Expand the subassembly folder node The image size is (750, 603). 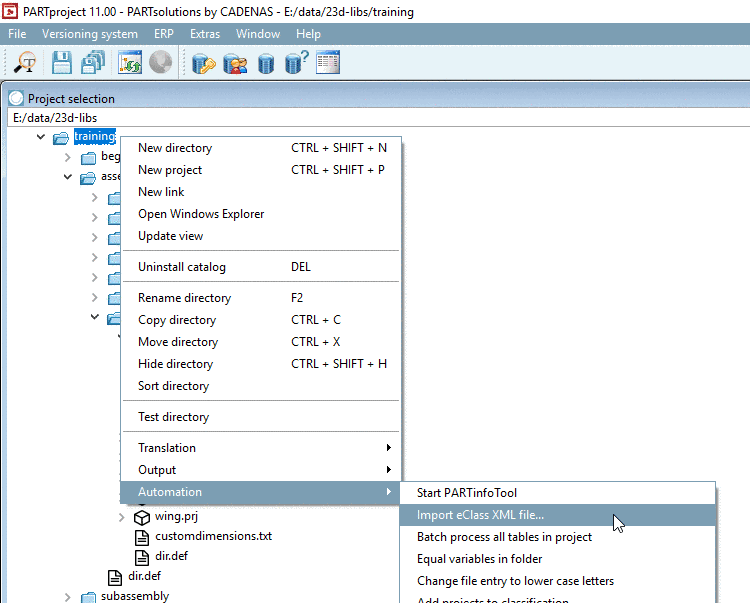pyautogui.click(x=68, y=597)
